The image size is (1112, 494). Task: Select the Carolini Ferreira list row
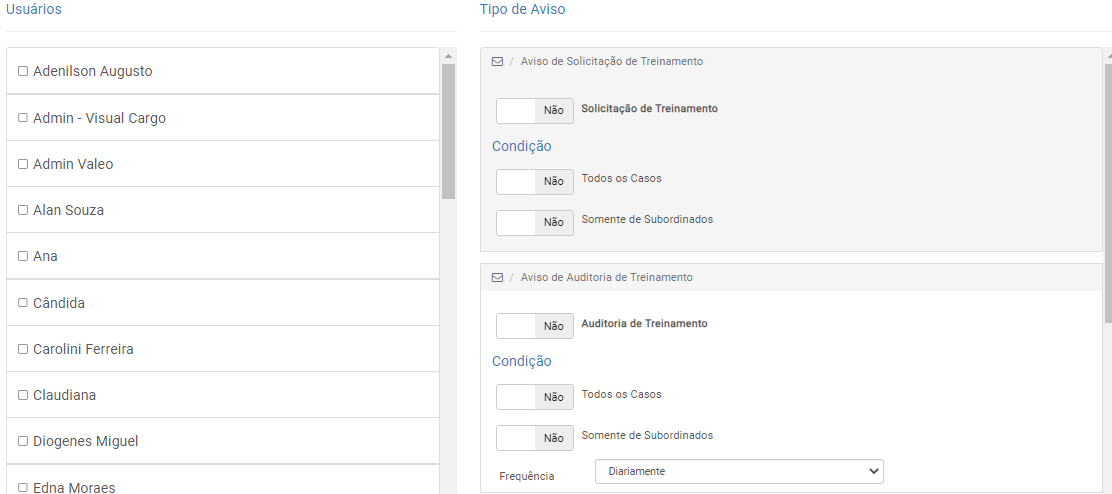(x=223, y=349)
